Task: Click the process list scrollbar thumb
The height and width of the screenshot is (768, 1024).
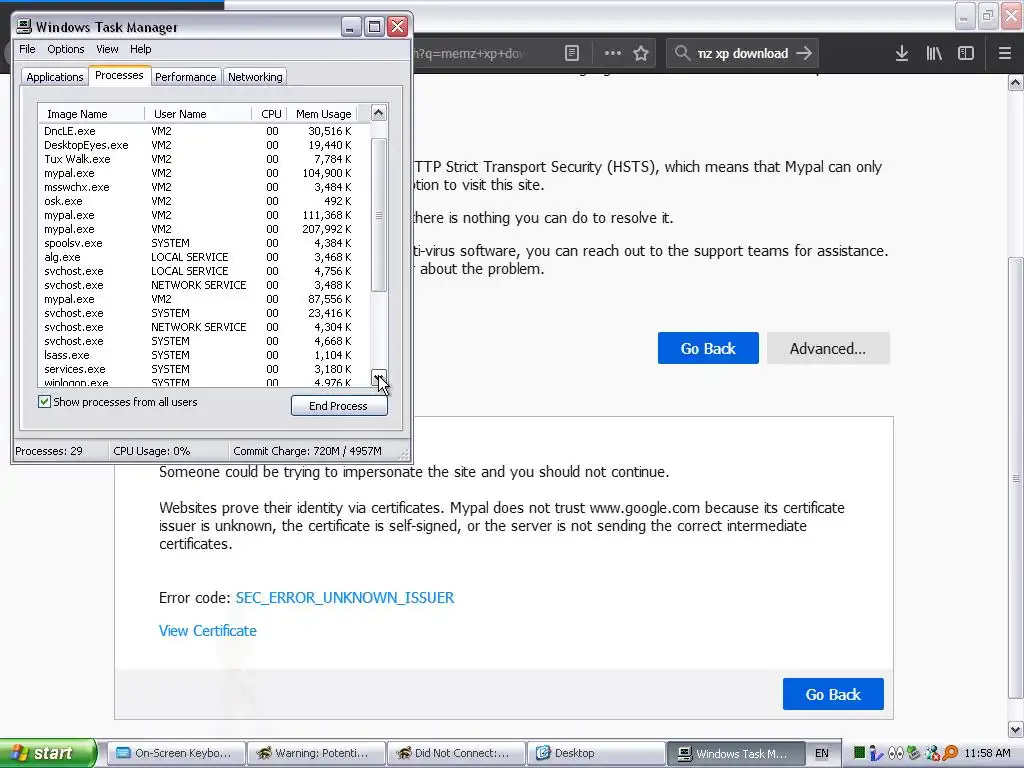Action: coord(379,215)
